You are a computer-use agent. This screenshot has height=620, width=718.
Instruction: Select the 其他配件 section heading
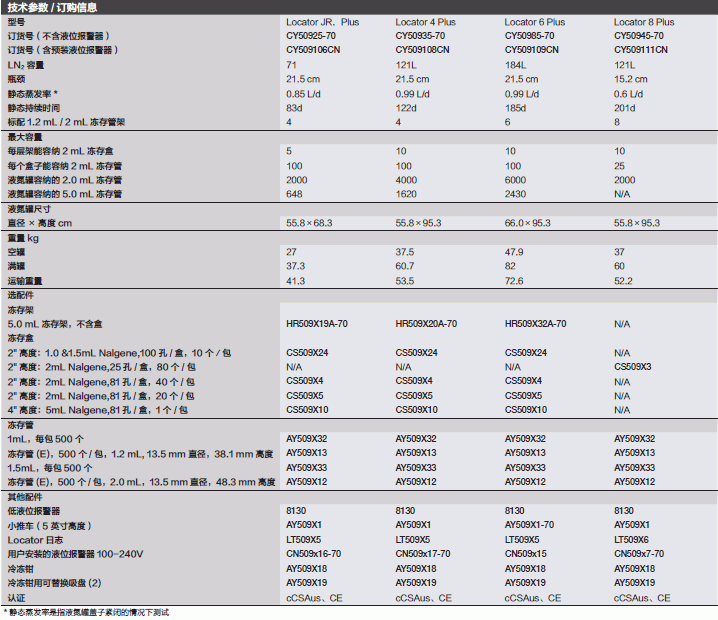25,497
